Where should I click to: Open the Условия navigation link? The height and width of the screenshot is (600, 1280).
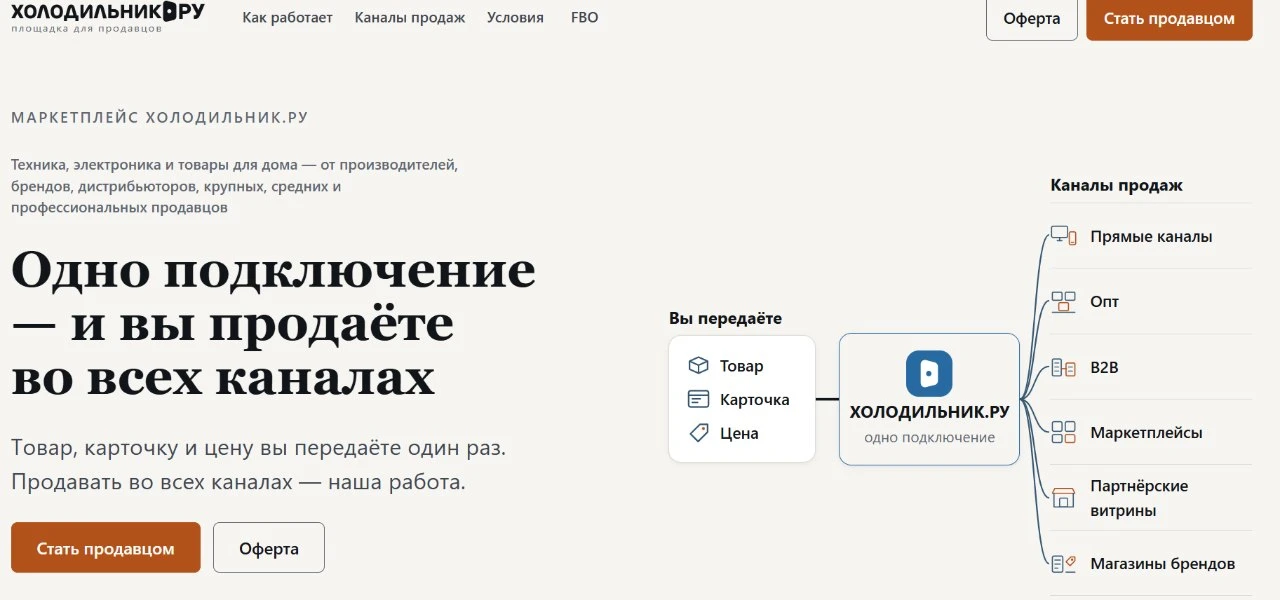click(x=516, y=18)
